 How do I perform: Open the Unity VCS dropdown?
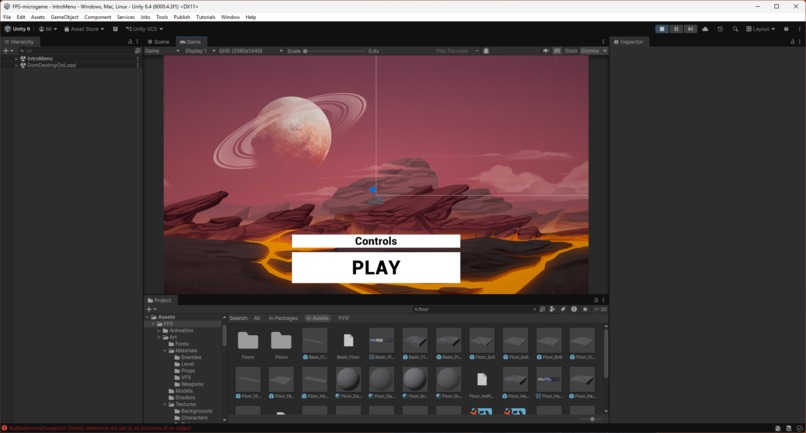click(144, 29)
